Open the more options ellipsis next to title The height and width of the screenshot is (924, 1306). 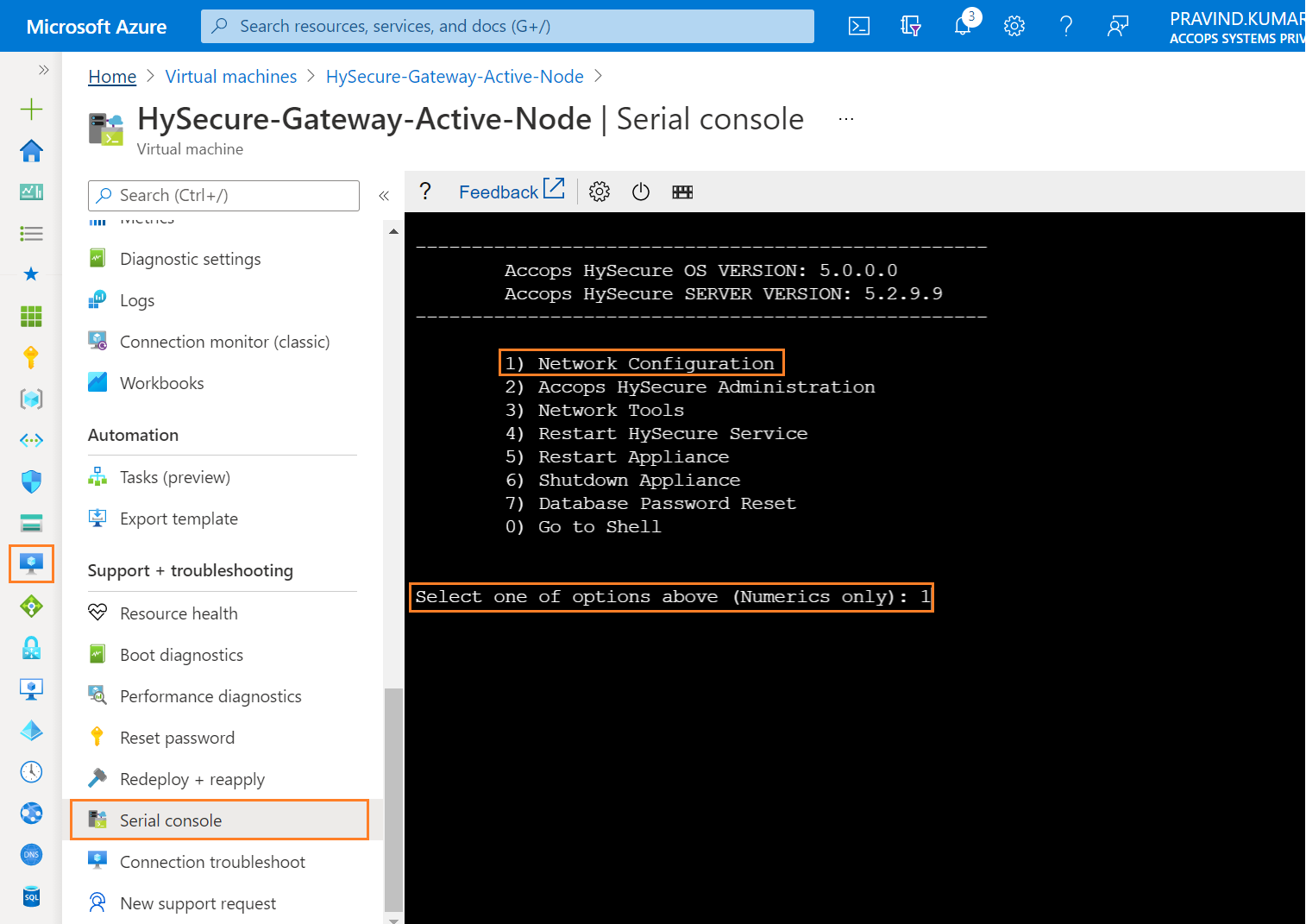pyautogui.click(x=846, y=119)
